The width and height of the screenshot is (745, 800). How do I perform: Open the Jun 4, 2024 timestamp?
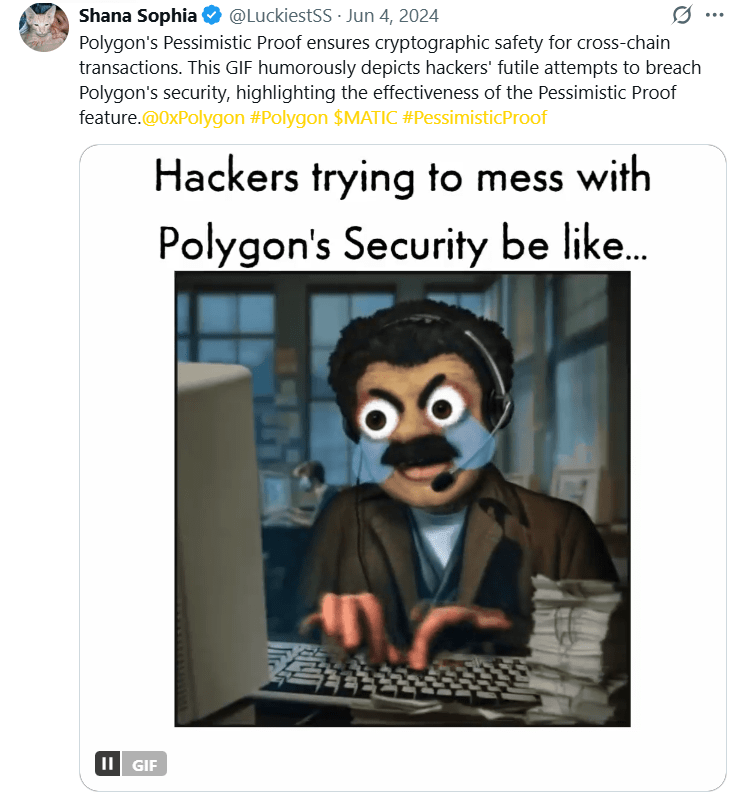392,16
